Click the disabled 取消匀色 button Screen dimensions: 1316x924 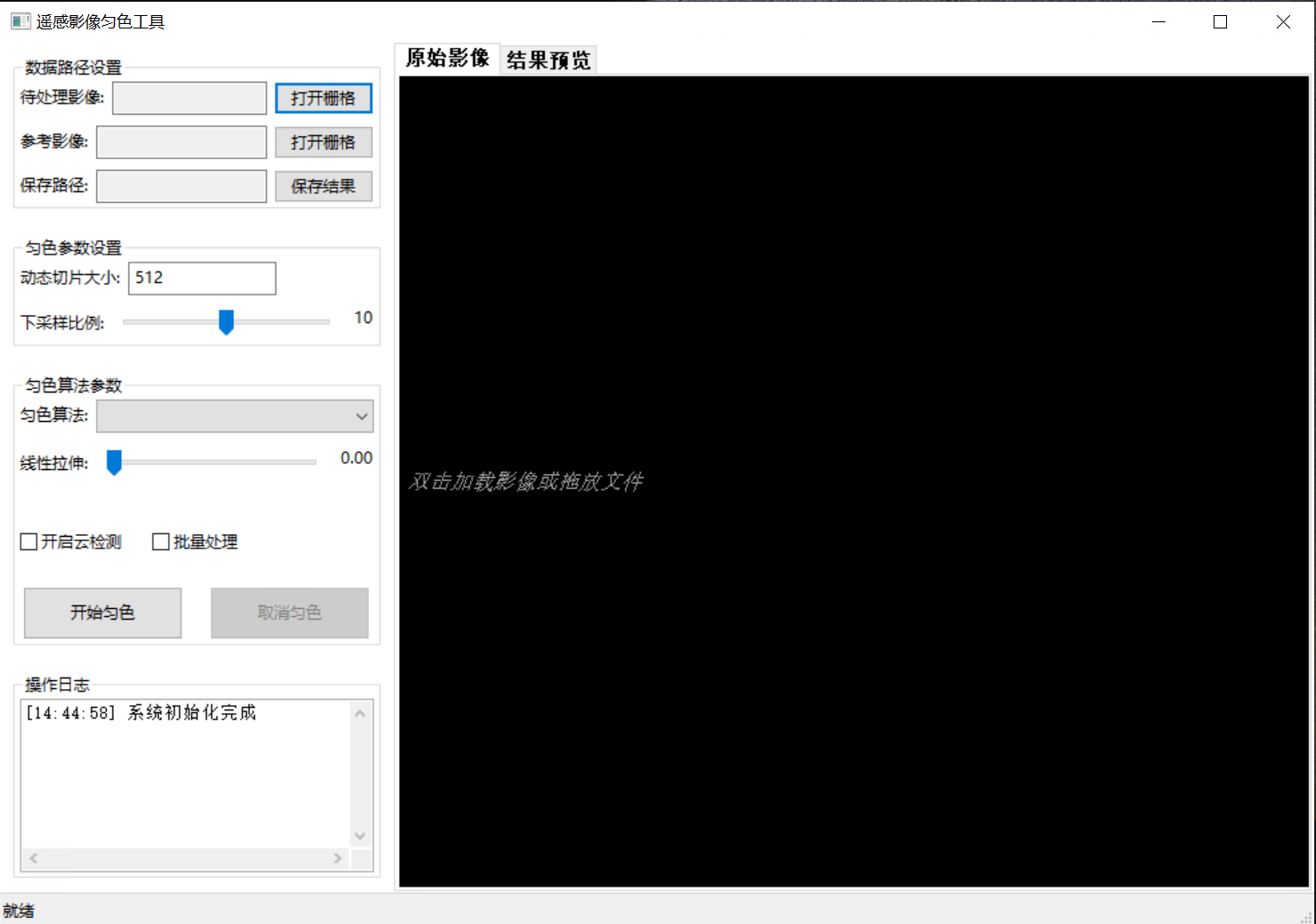click(288, 612)
